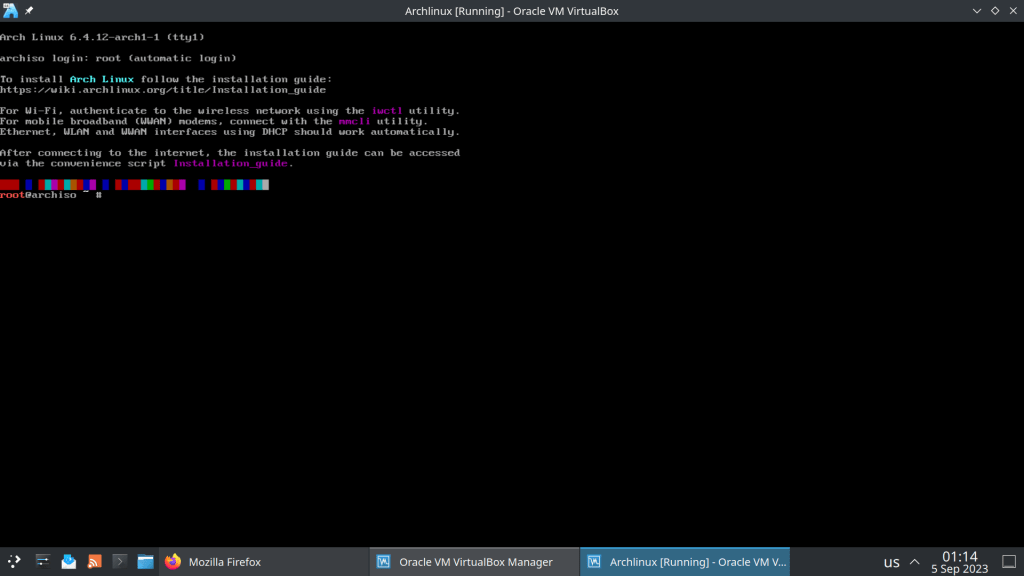Screen dimensions: 1024x576
Task: Switch to Mozilla Firefox in taskbar
Action: pyautogui.click(x=214, y=562)
